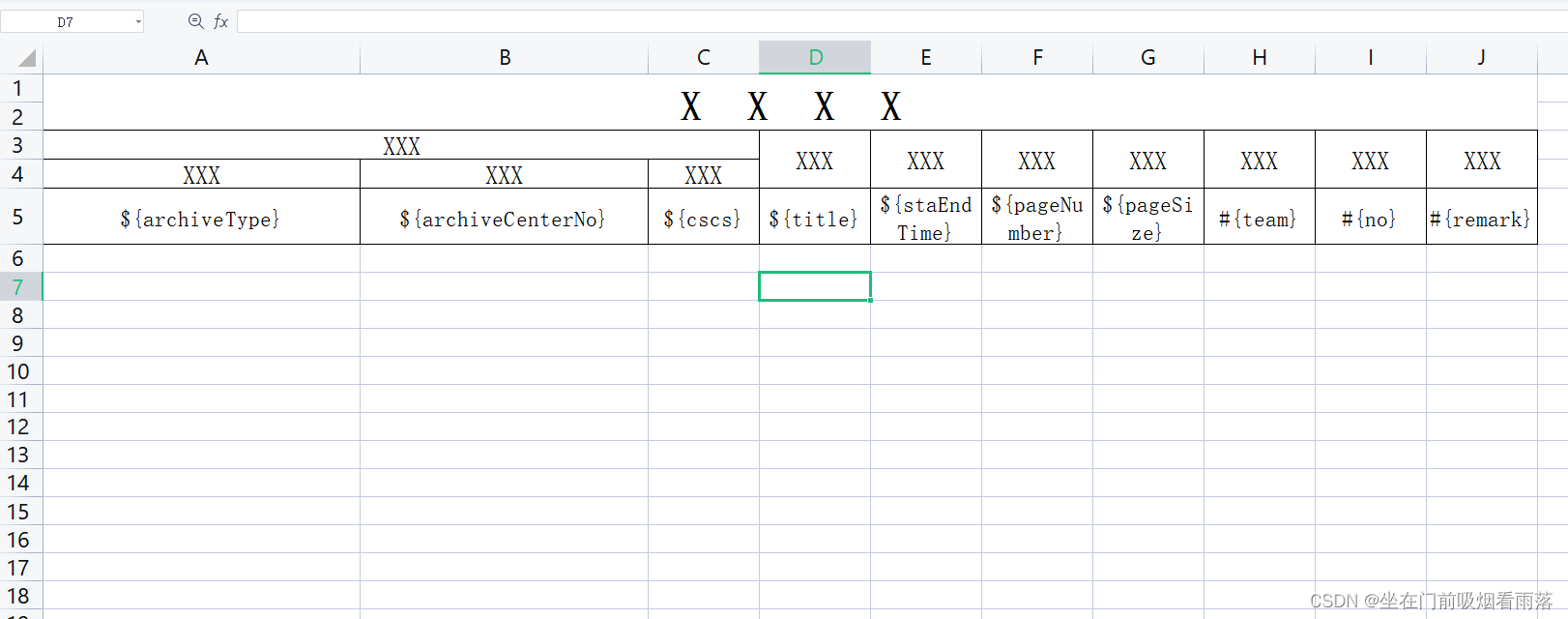The width and height of the screenshot is (1568, 619).
Task: Click the Select All corner triangle
Action: coord(26,58)
